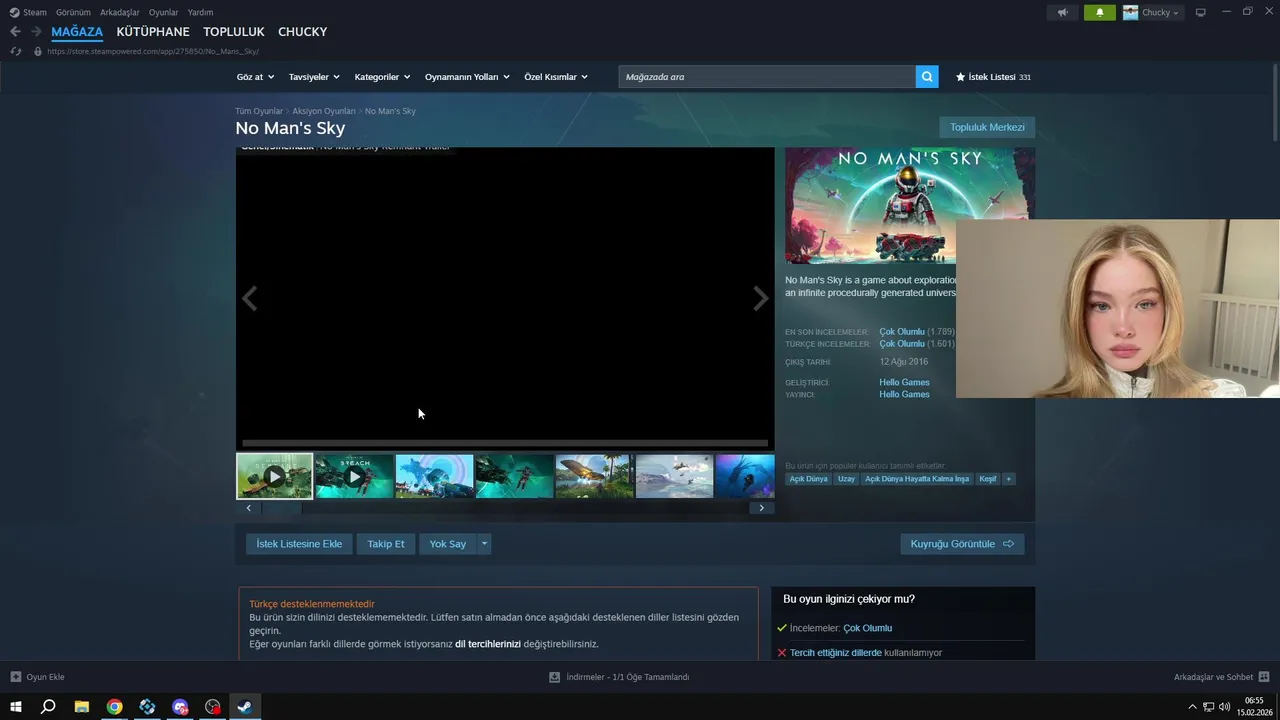Screen dimensions: 1280x720
Task: Switch to the KÜTÜPHANE tab
Action: 153,32
